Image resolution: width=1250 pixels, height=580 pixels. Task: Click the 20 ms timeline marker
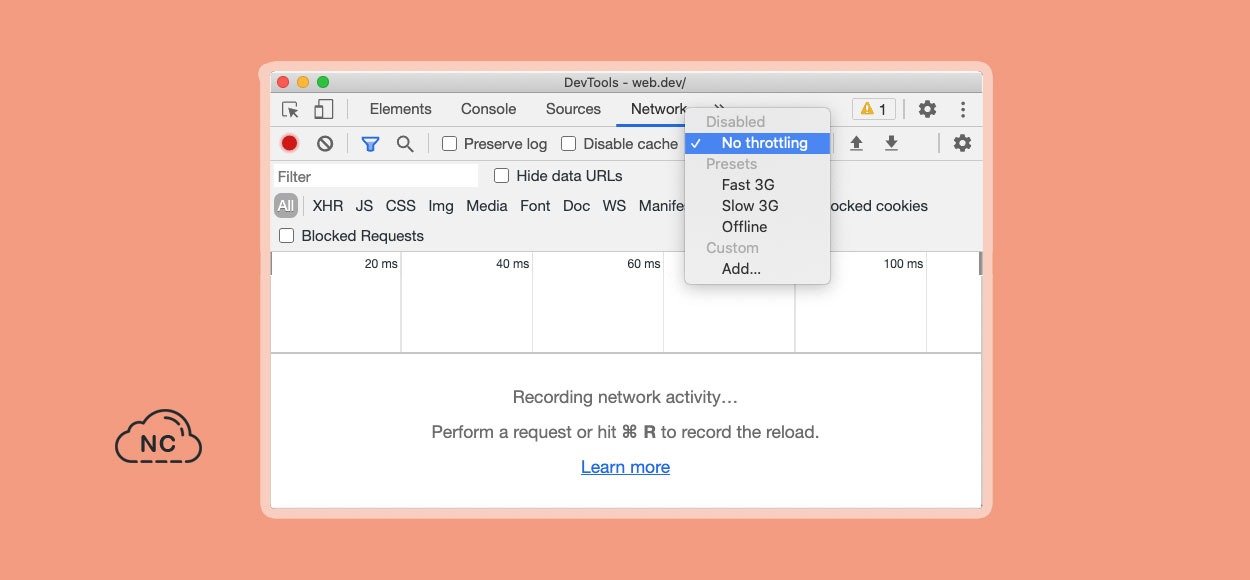381,264
